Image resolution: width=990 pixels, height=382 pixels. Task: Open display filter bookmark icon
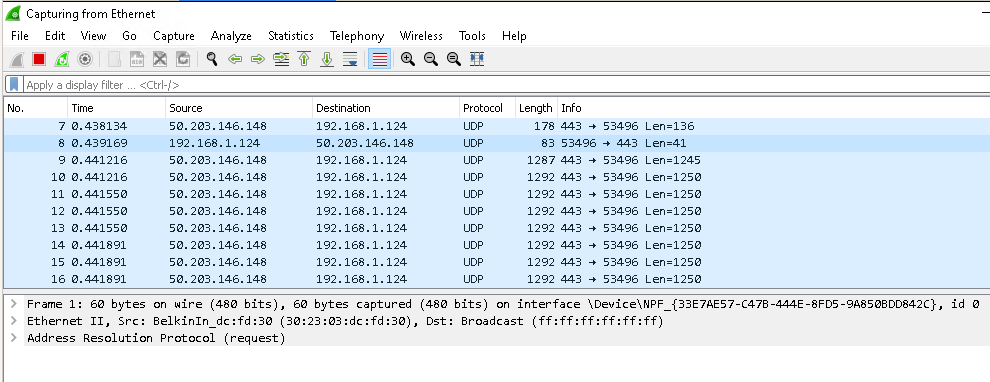(x=14, y=85)
